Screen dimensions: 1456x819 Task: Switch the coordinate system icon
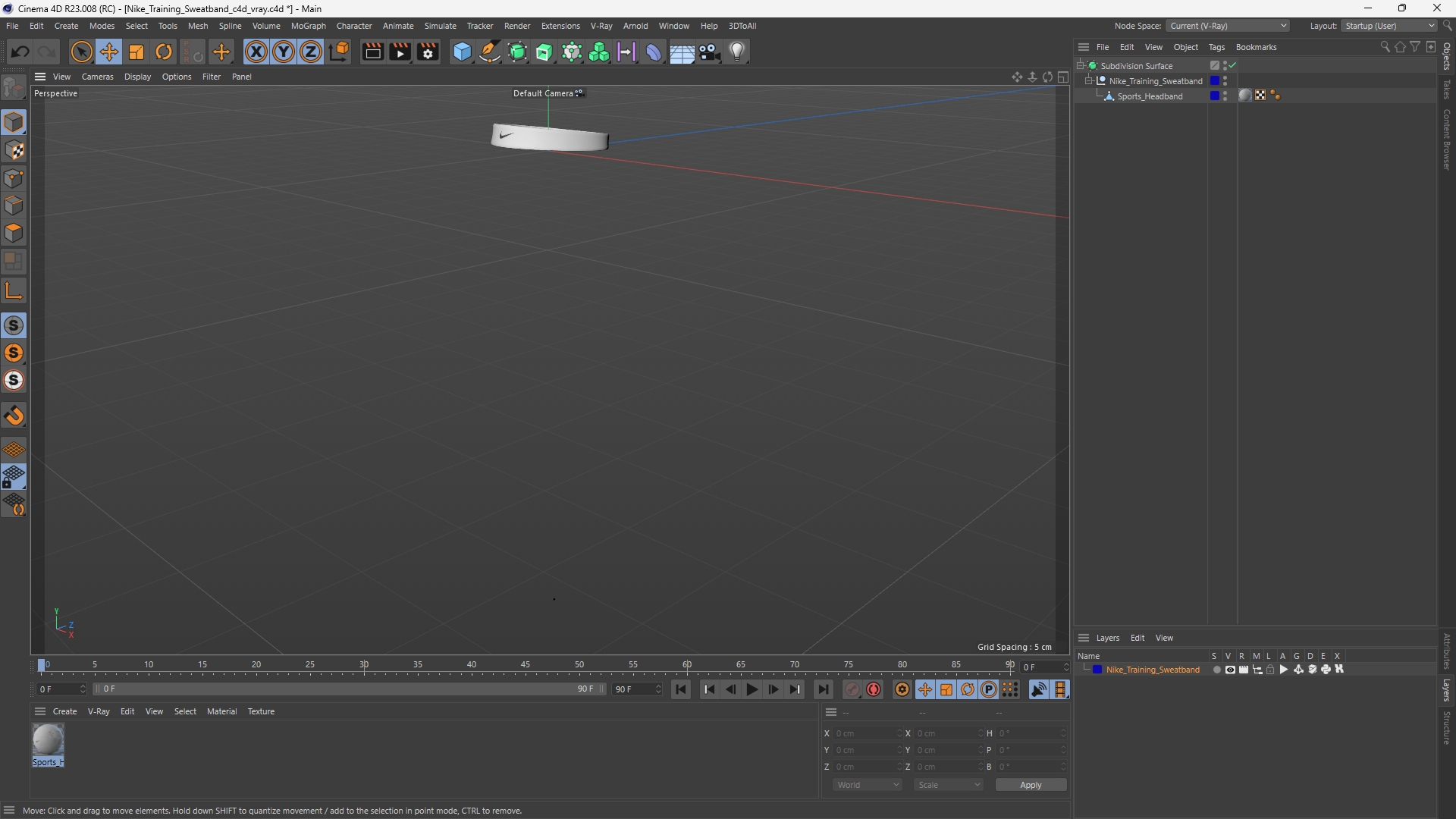click(339, 52)
